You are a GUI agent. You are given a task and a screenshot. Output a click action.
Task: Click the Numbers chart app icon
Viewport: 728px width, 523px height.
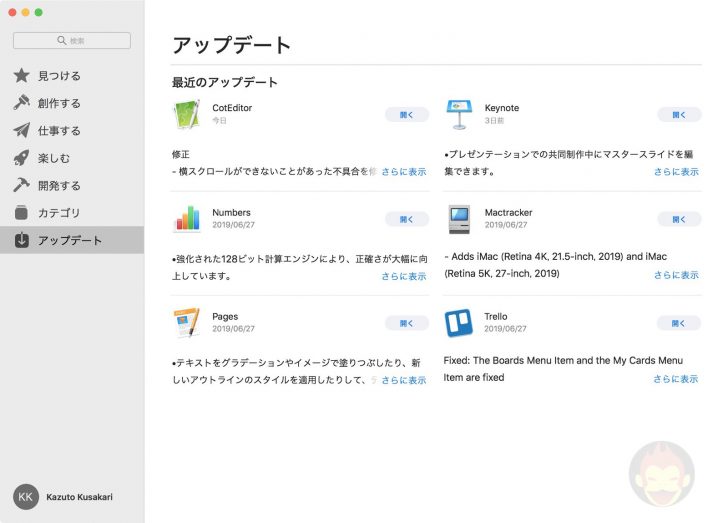tap(187, 218)
